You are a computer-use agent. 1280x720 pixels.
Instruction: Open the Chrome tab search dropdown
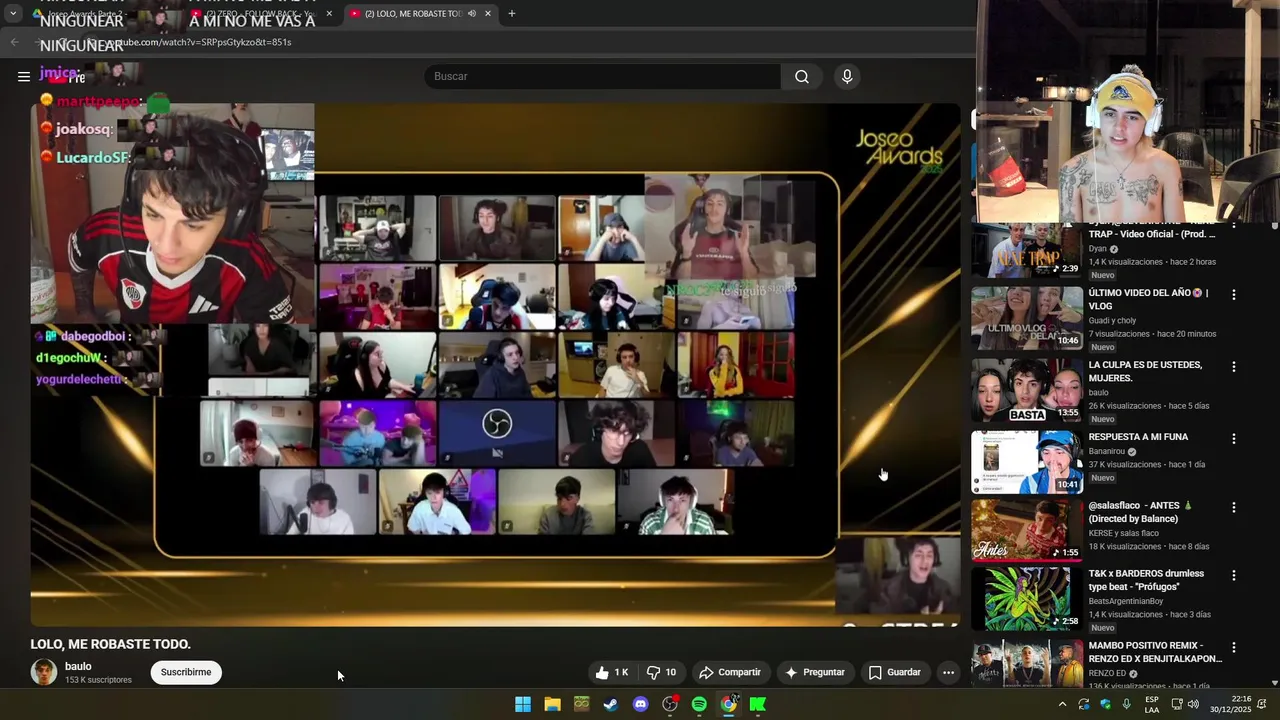coord(13,14)
